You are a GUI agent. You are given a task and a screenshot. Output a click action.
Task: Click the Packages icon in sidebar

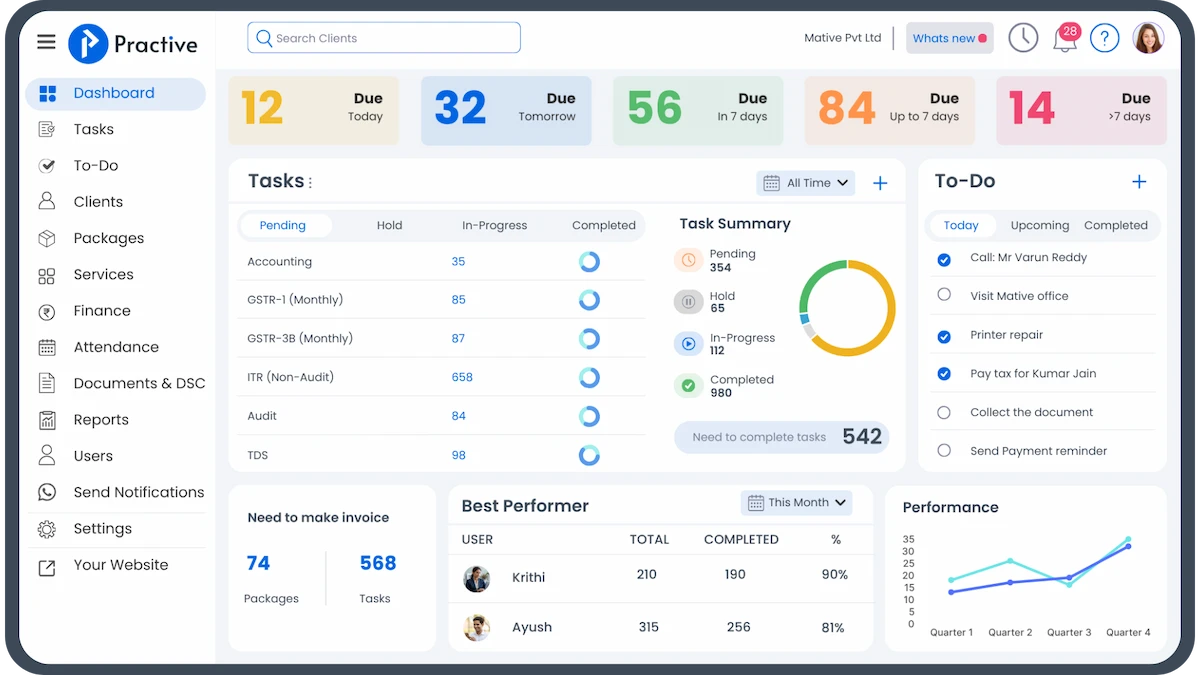point(47,238)
